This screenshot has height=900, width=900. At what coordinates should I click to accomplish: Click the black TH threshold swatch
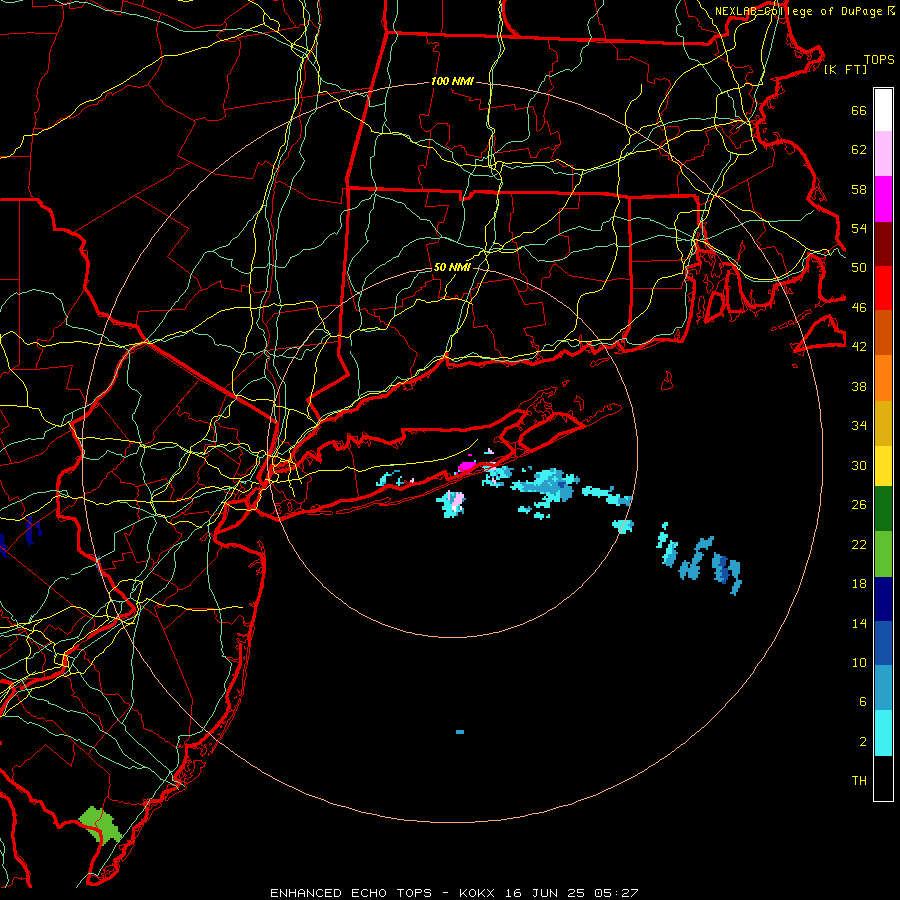(883, 778)
